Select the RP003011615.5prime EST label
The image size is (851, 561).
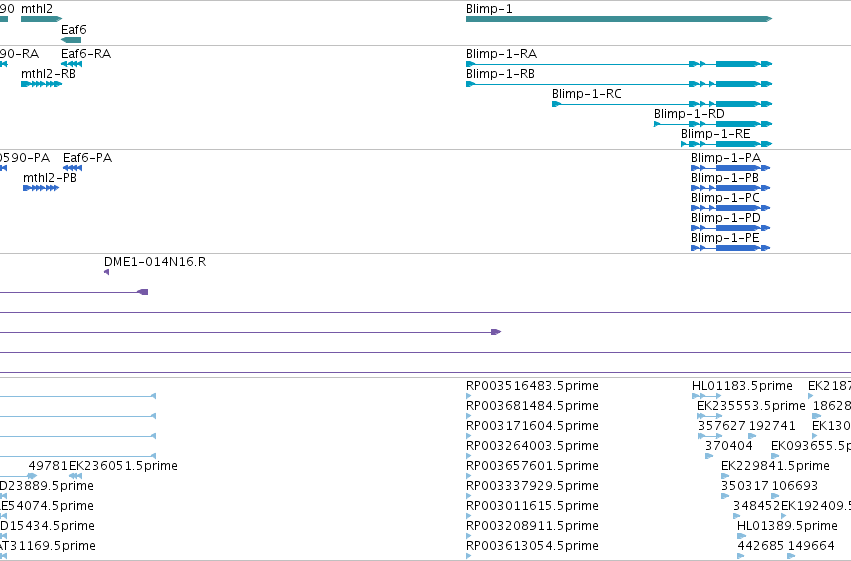(532, 506)
